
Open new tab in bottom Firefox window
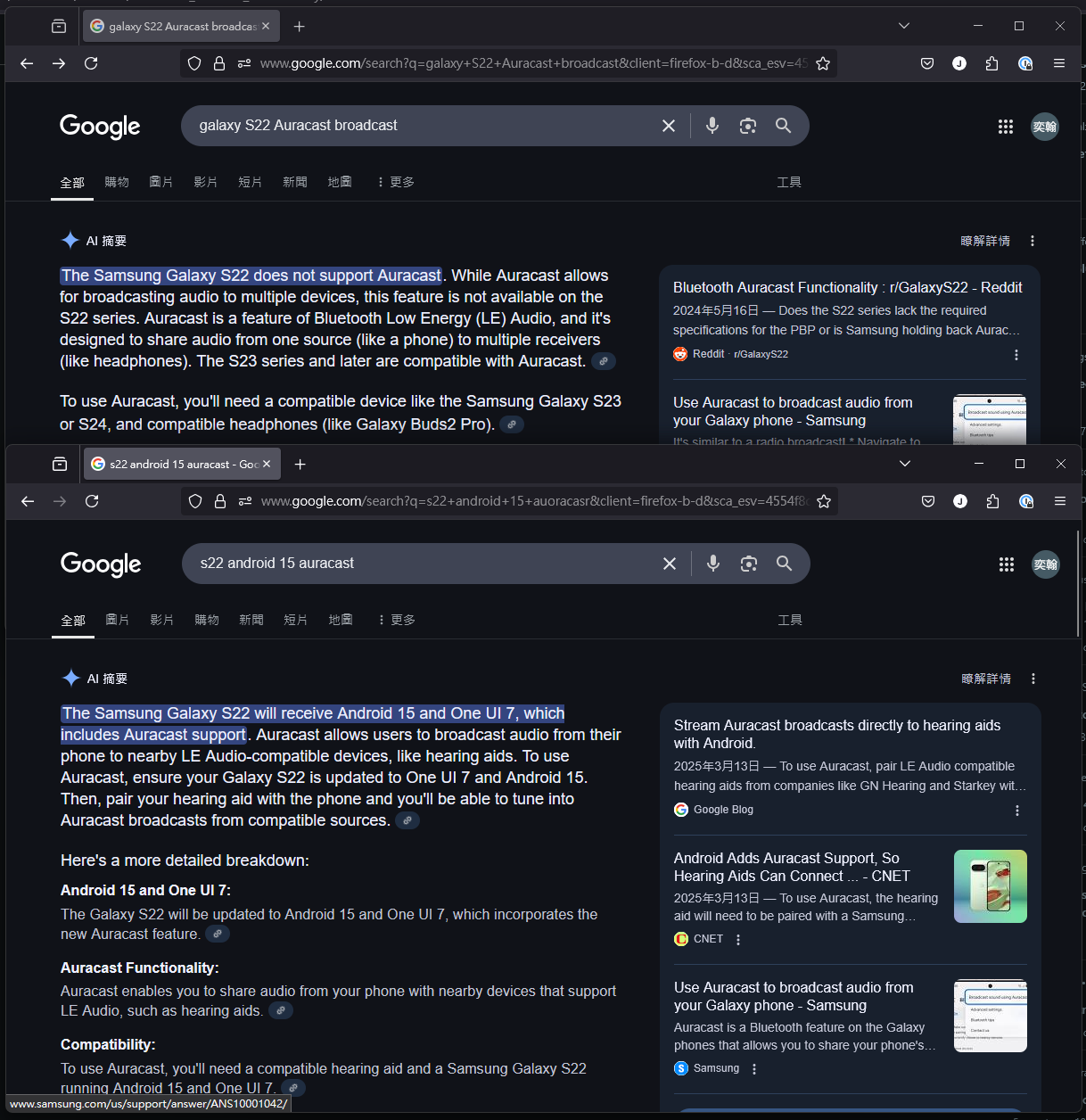click(300, 465)
